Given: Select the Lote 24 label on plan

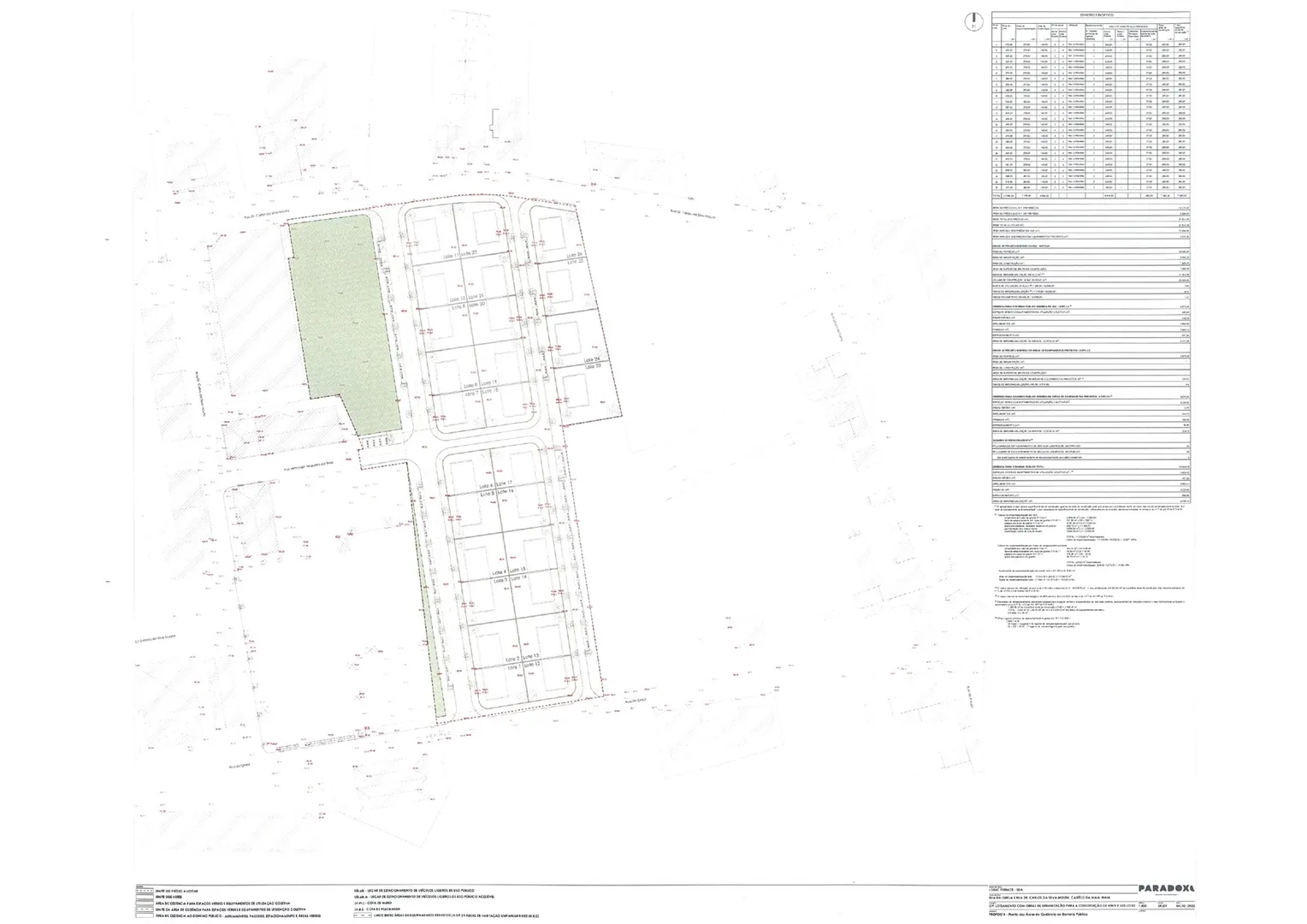Looking at the screenshot, I should [x=593, y=359].
